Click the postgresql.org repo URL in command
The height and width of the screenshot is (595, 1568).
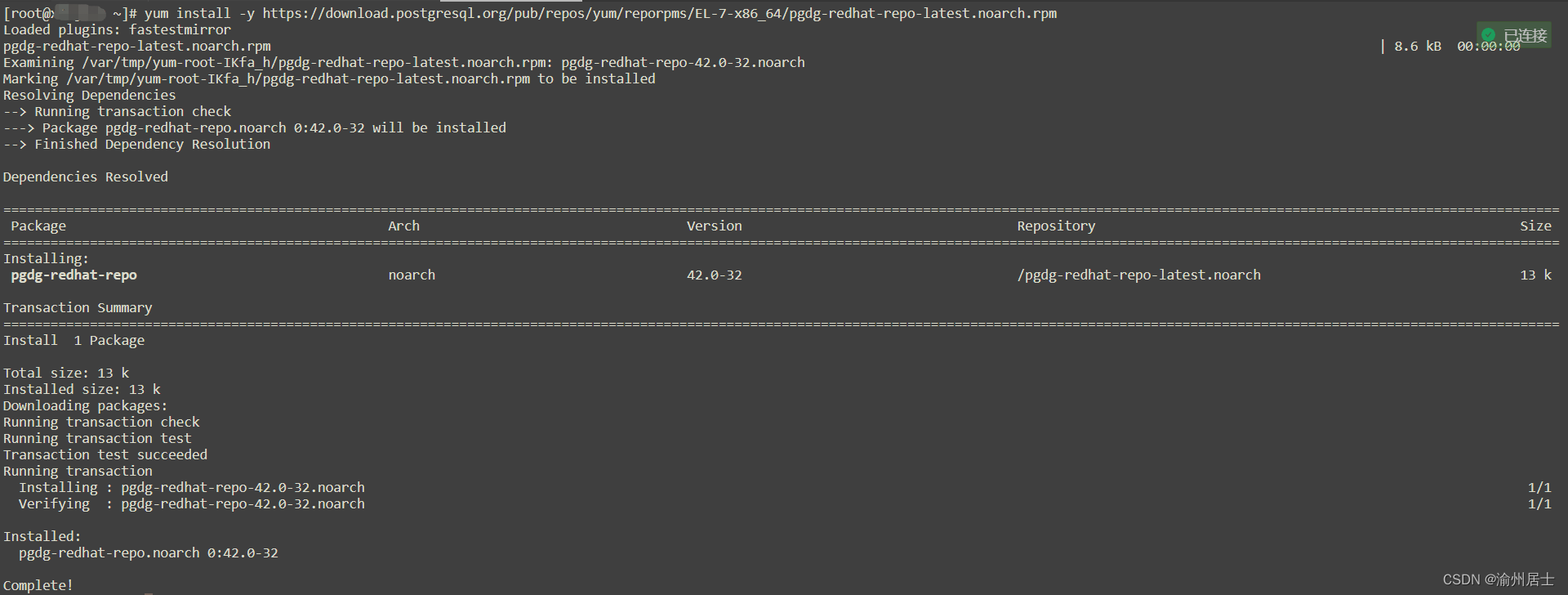(x=659, y=13)
